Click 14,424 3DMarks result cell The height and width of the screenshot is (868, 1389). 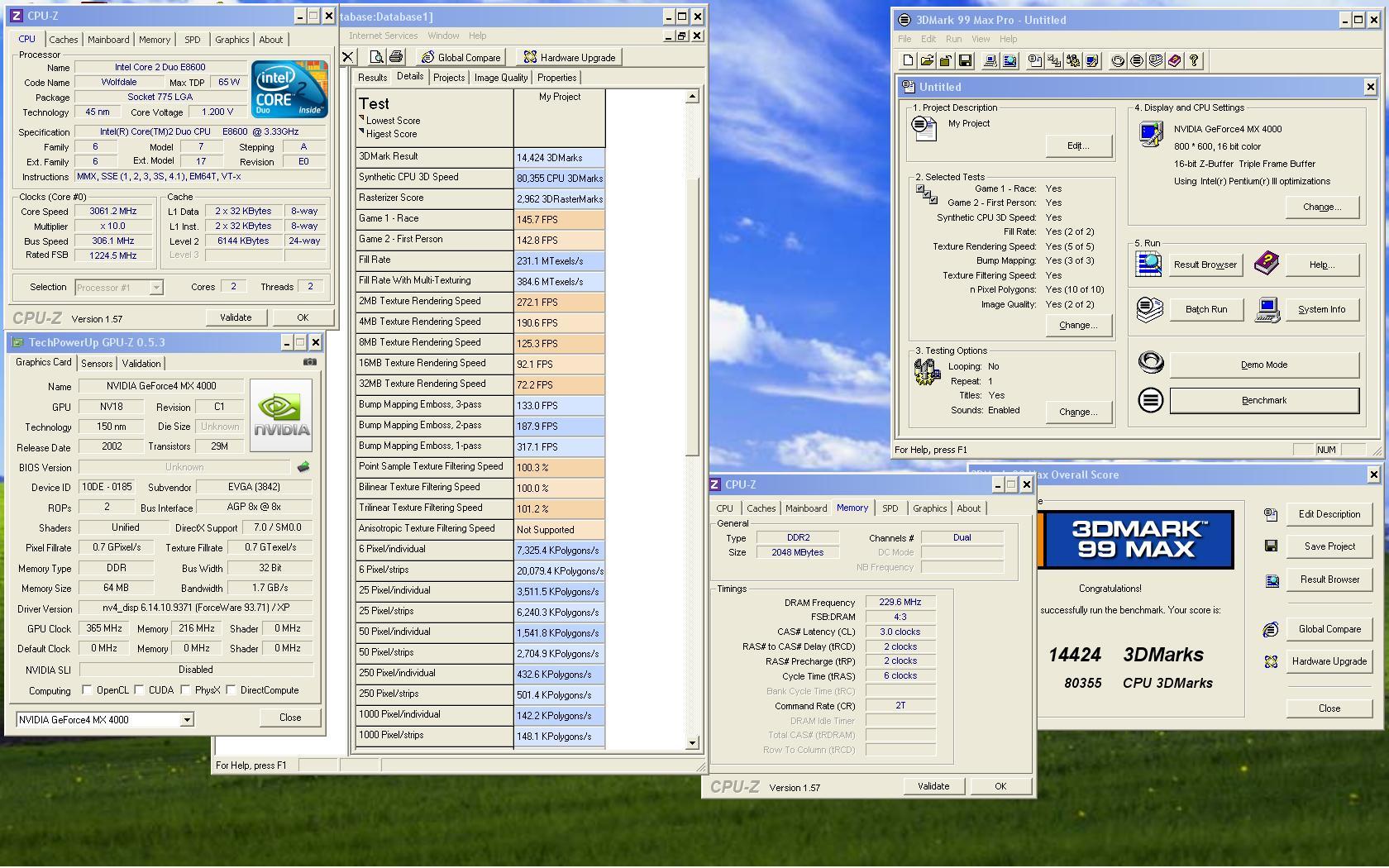(559, 157)
